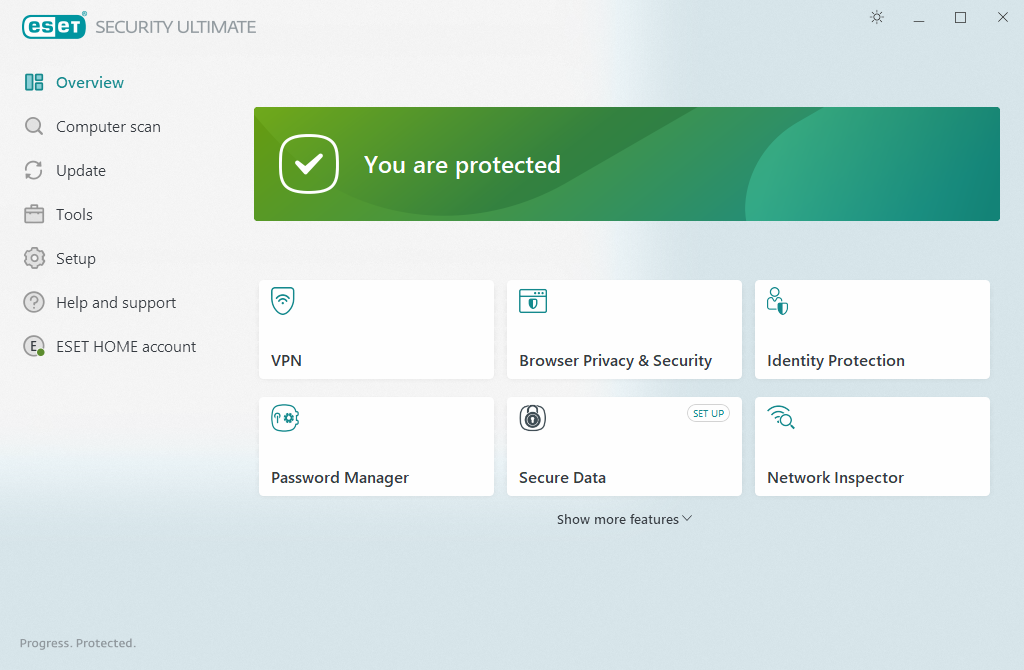Viewport: 1024px width, 670px height.
Task: Click the Browser Privacy & Security icon
Action: click(532, 301)
